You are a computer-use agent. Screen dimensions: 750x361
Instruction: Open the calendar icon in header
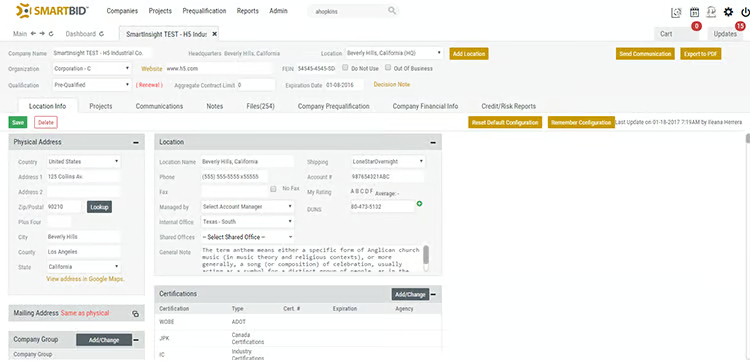click(x=694, y=12)
